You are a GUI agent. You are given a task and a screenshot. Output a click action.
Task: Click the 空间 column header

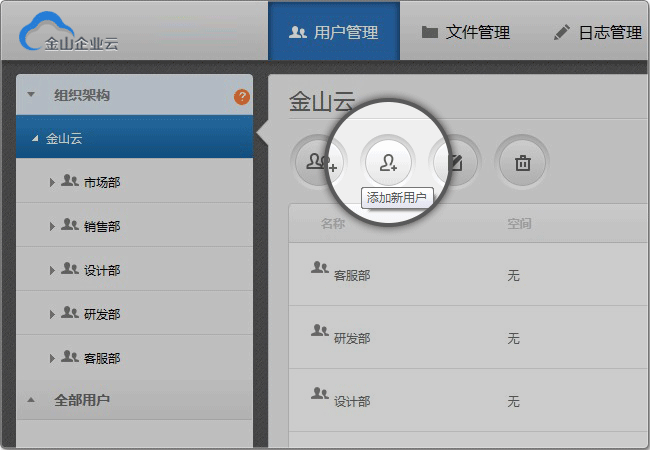pos(519,224)
